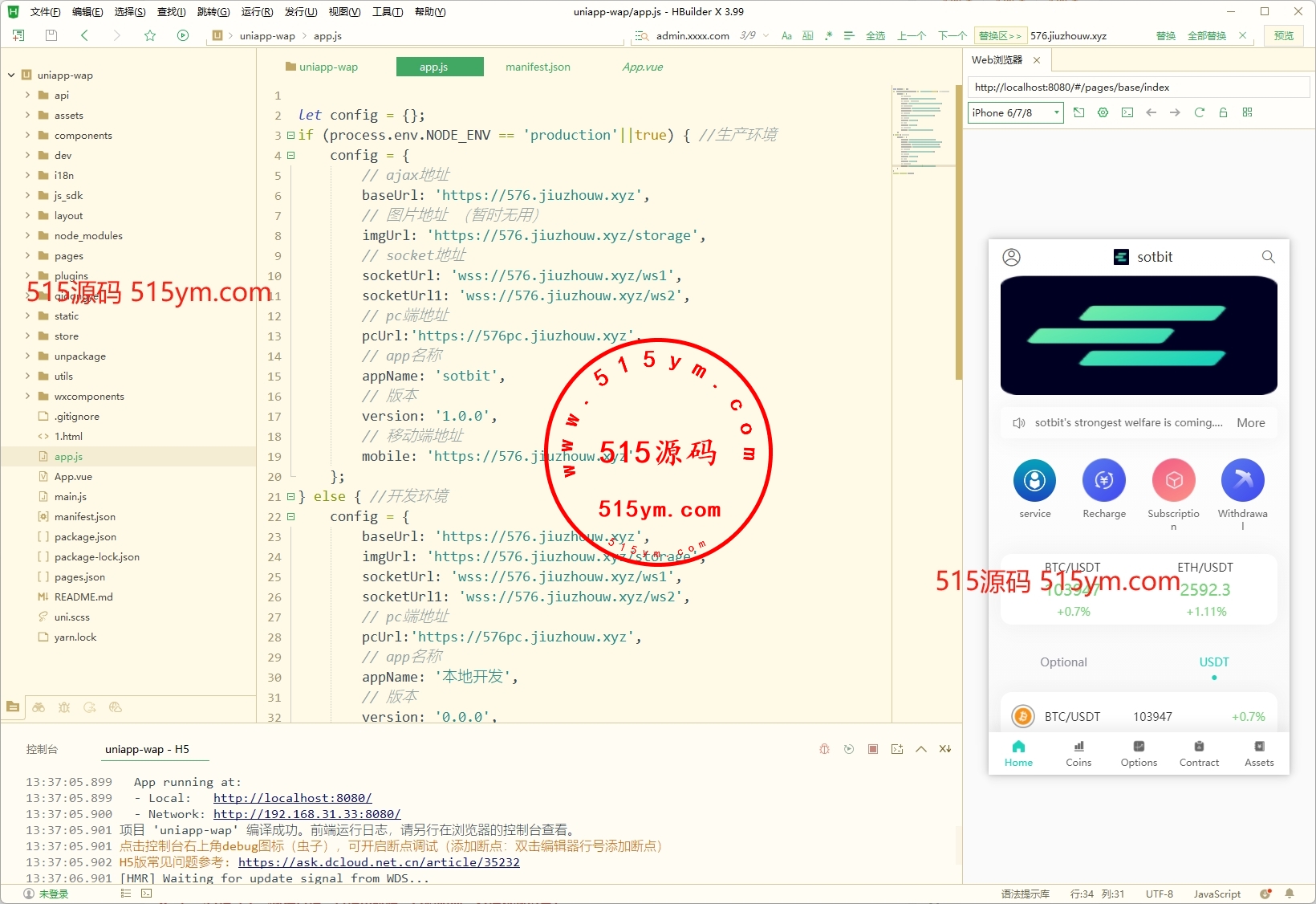Click the editor vertical scrollbar thumb

958,233
